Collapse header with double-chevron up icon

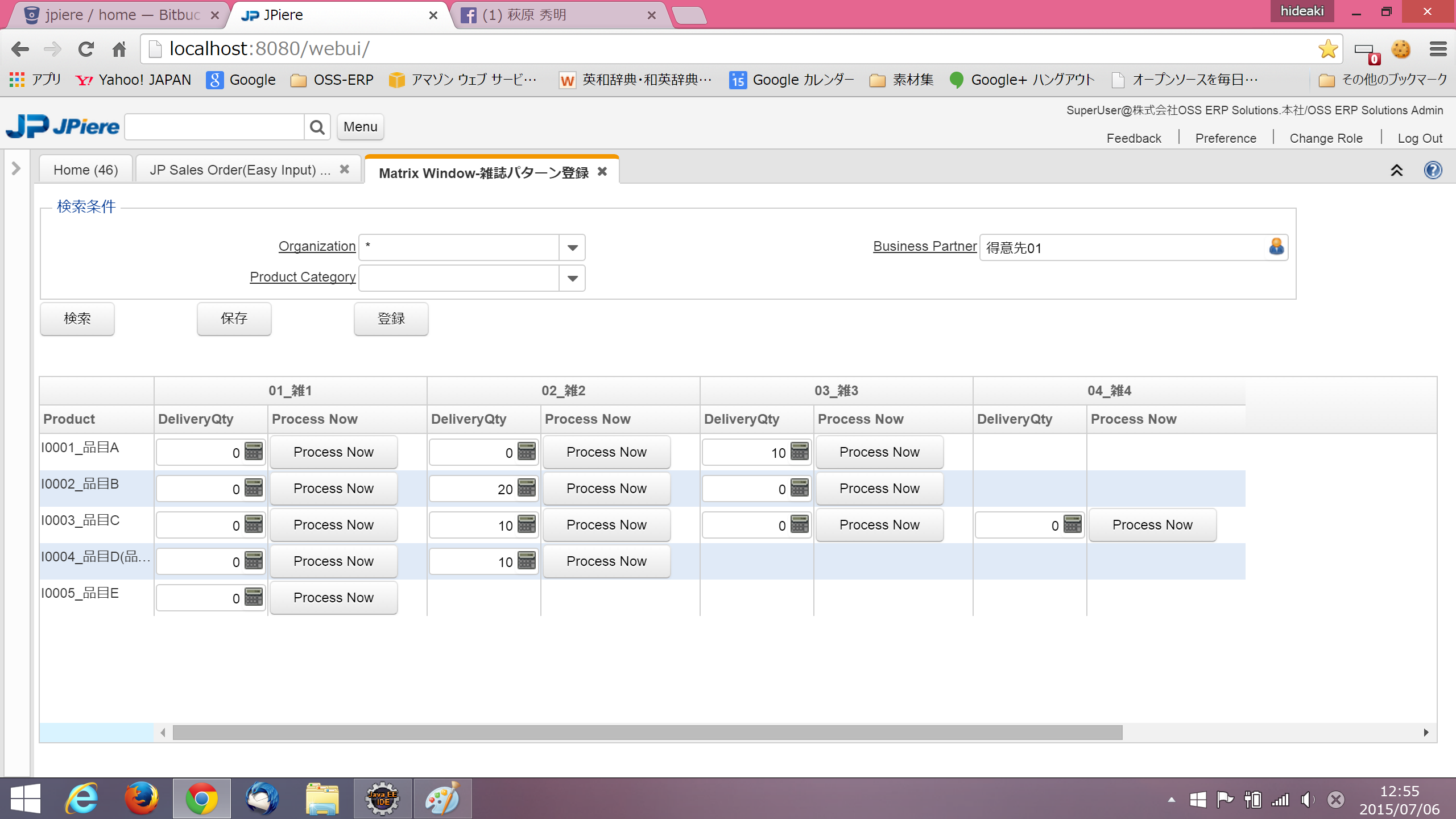pos(1396,170)
